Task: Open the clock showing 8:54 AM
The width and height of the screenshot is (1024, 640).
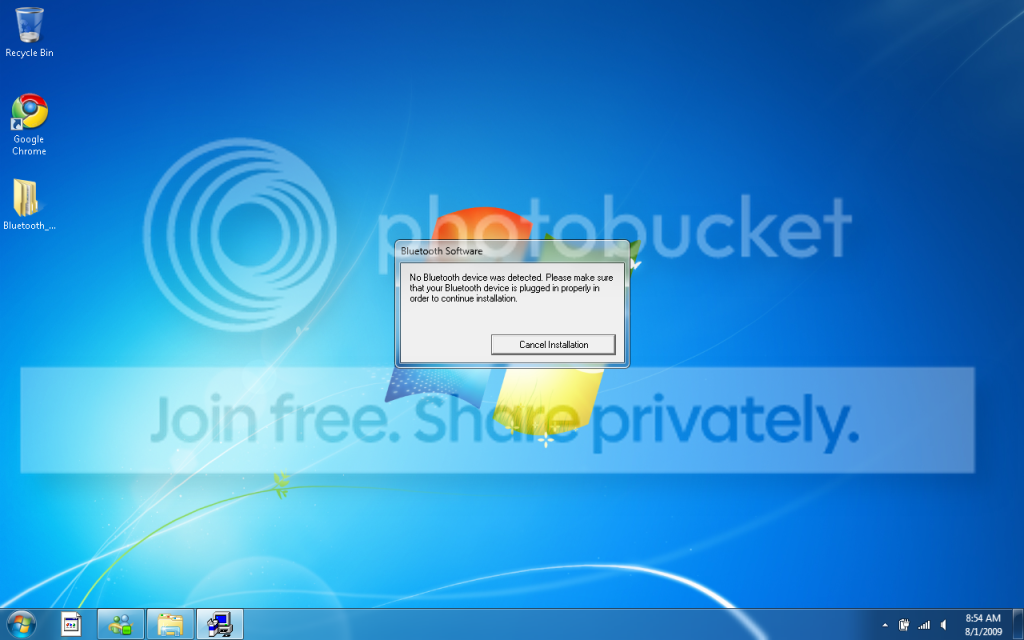Action: pos(983,624)
